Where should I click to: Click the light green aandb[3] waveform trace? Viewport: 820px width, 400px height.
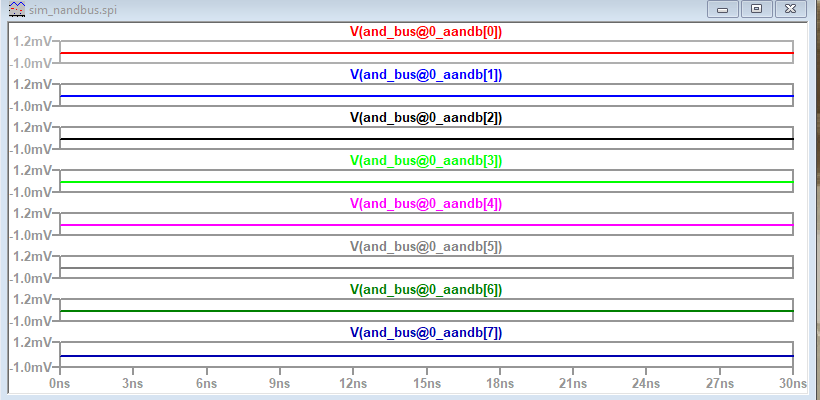tap(427, 182)
